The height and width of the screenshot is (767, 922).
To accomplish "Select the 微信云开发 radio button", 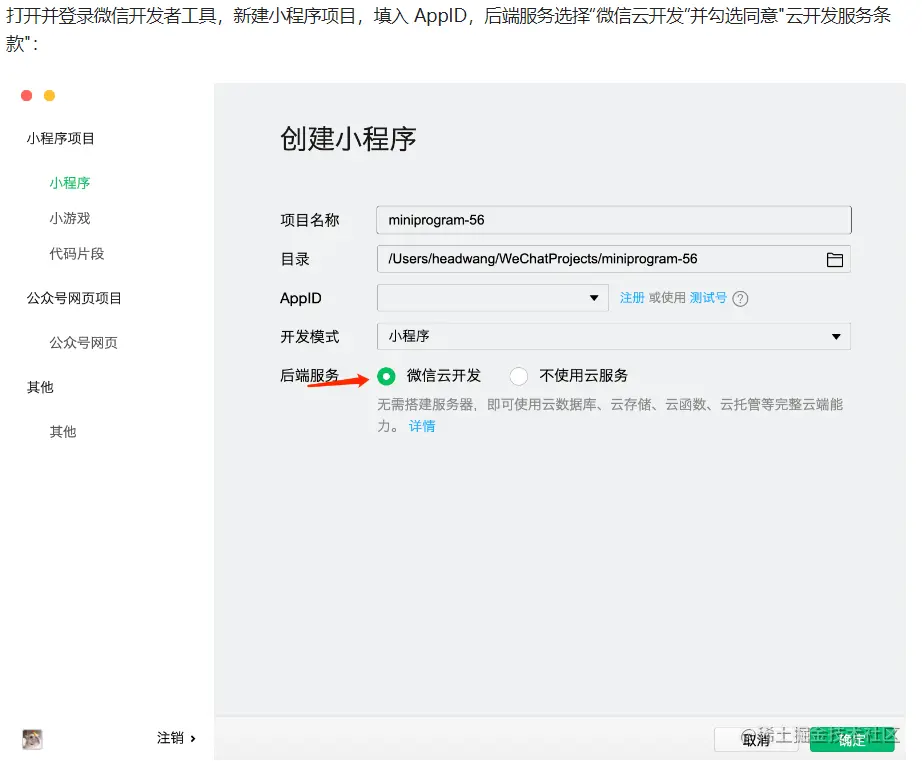I will 386,376.
